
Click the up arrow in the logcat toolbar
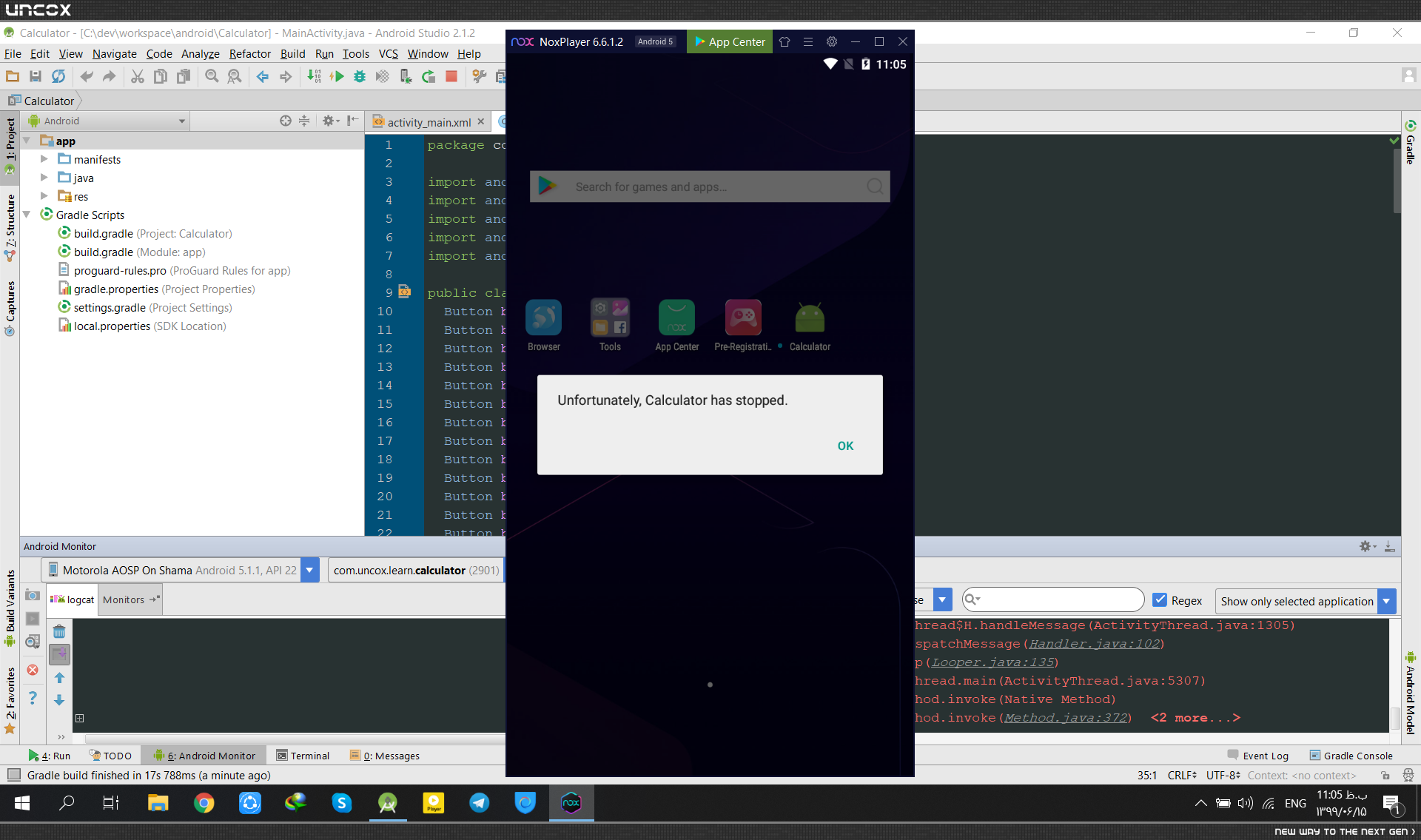[59, 678]
